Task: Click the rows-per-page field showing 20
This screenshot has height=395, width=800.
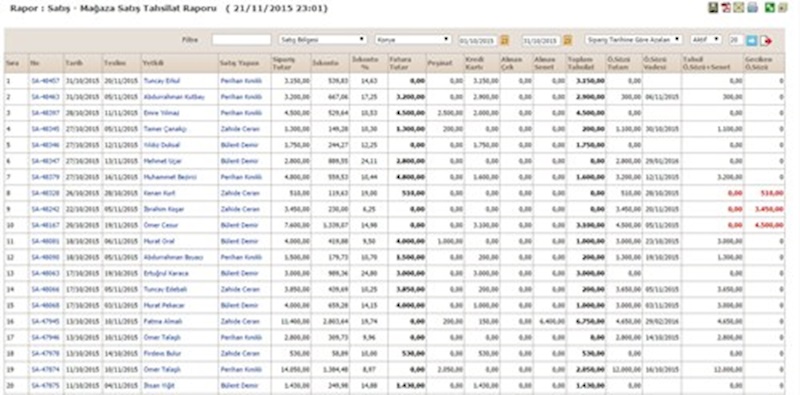Action: coord(736,40)
